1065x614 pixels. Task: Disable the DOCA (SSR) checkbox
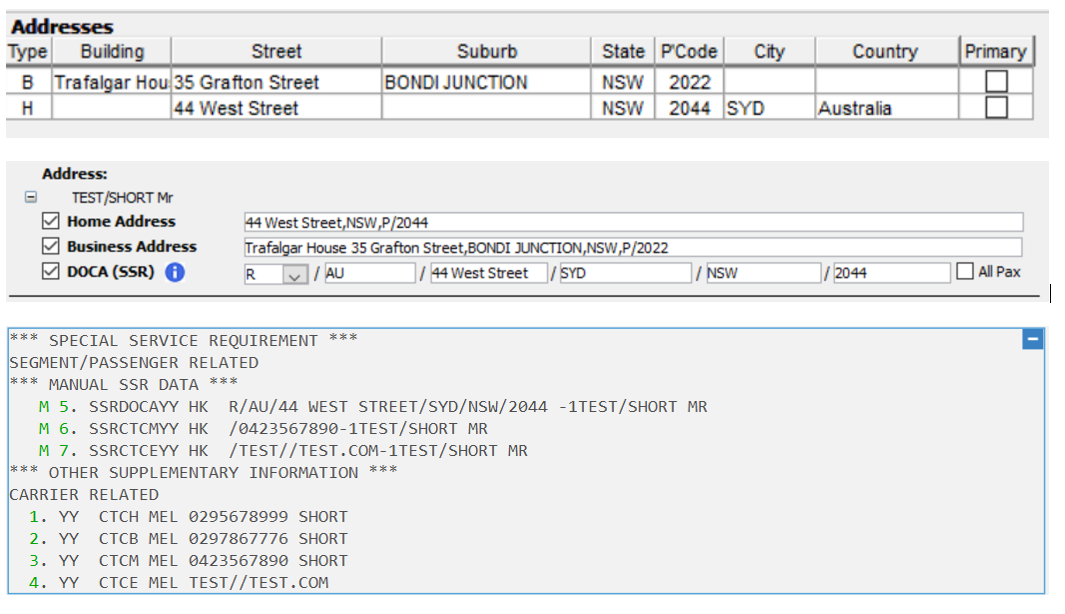[50, 271]
